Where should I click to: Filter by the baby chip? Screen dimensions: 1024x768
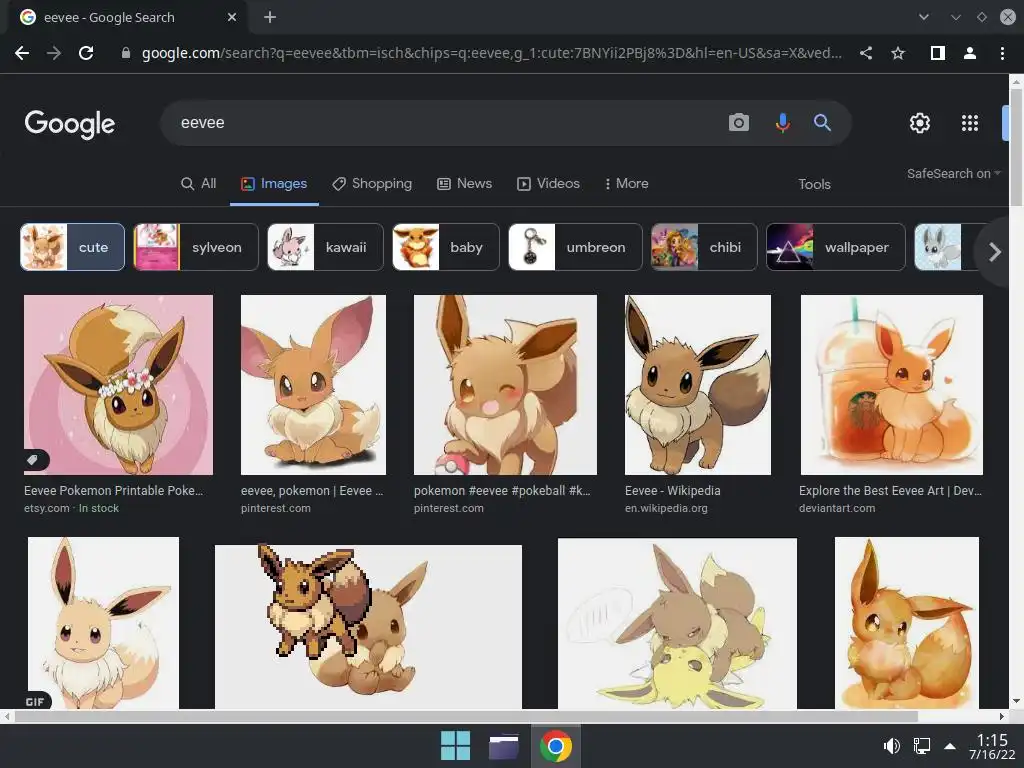(x=445, y=247)
